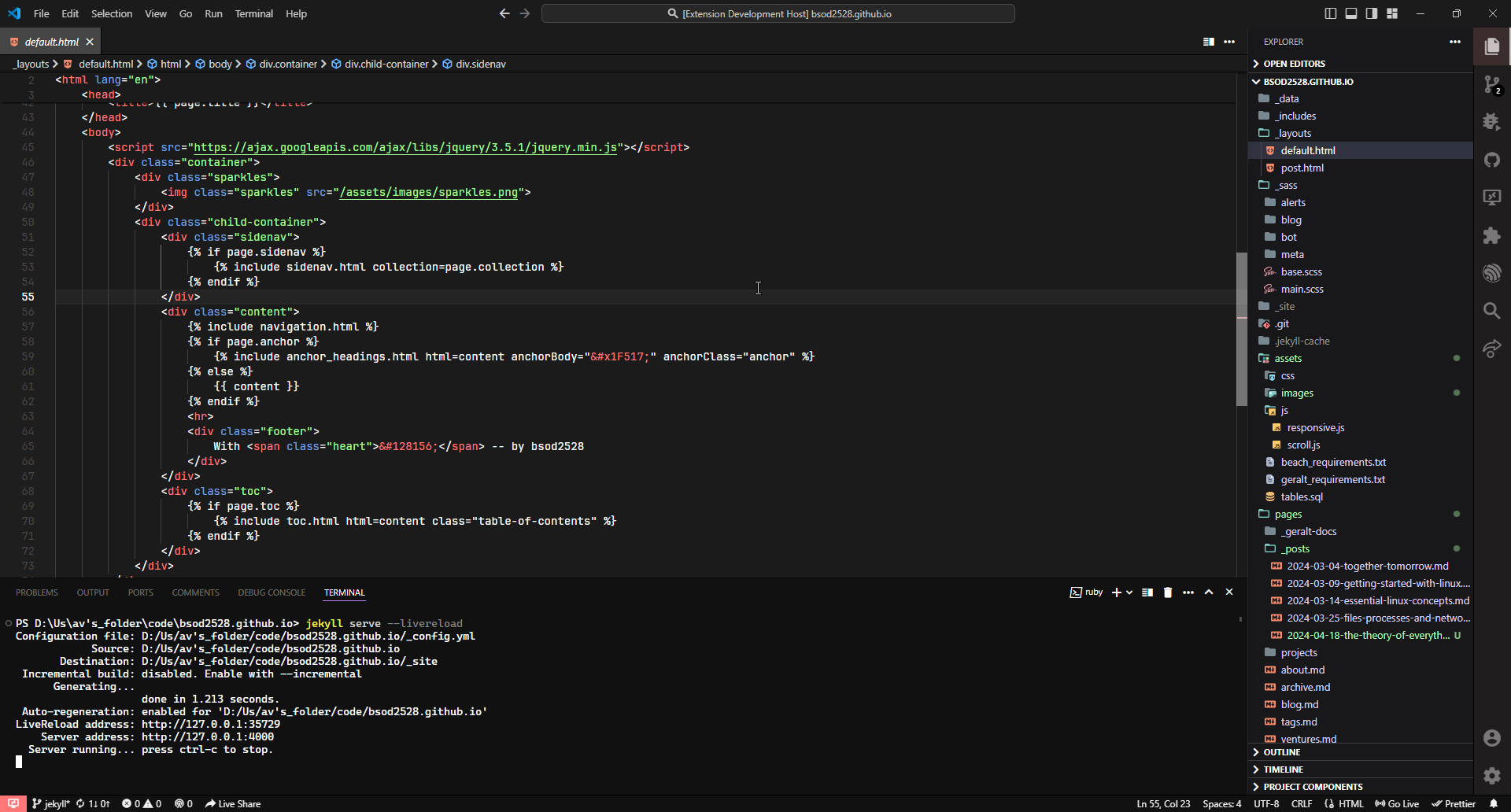Open the GitHub view in activity bar
The image size is (1511, 812).
1491,160
